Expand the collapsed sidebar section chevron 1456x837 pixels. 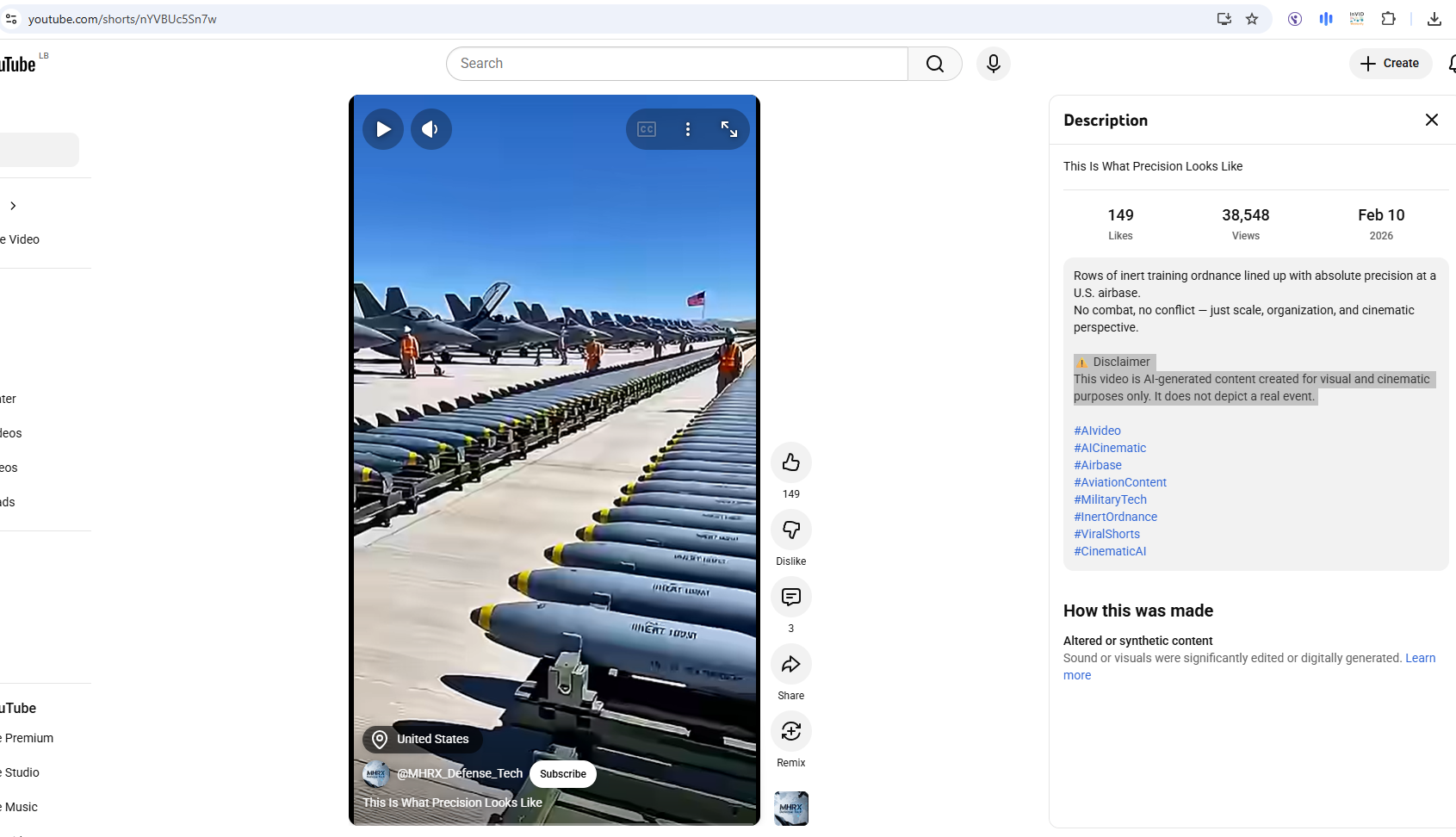[x=13, y=206]
